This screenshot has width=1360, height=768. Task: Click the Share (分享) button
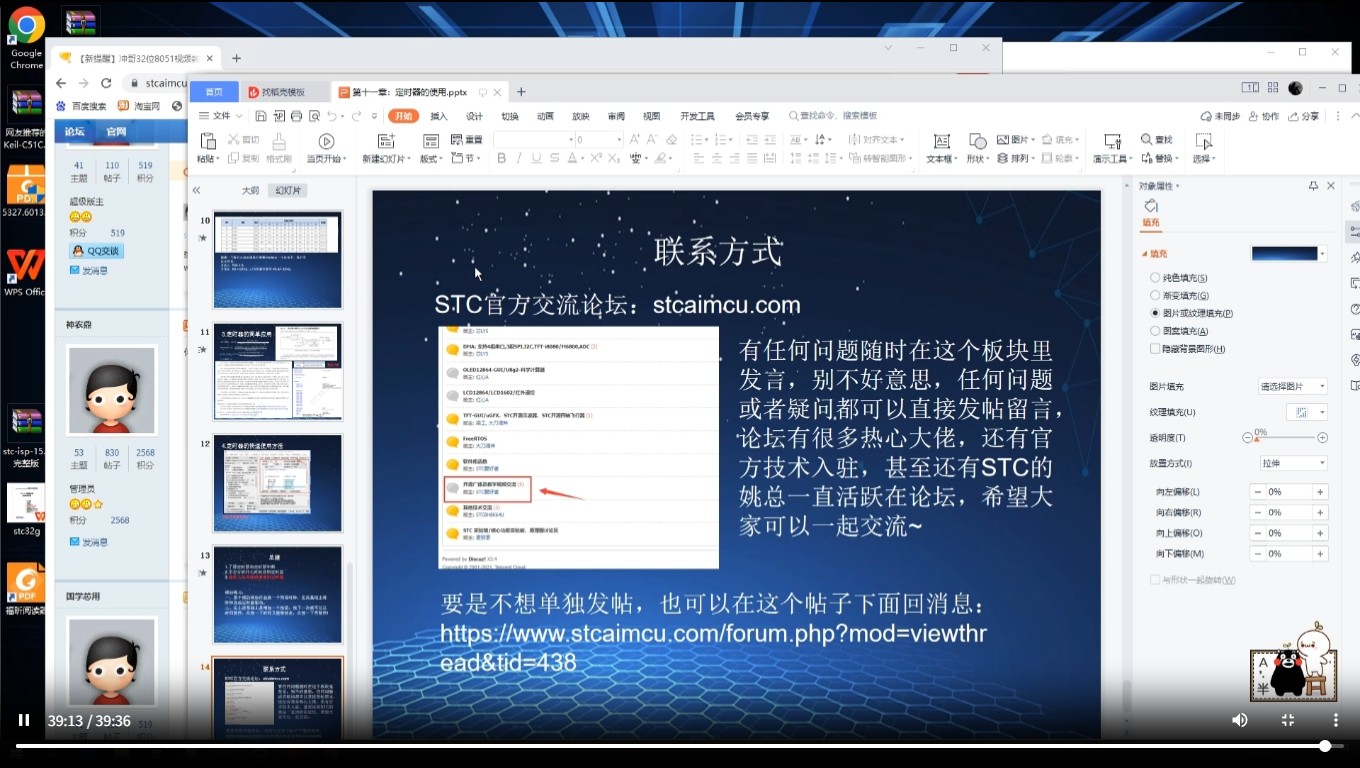click(x=1303, y=116)
